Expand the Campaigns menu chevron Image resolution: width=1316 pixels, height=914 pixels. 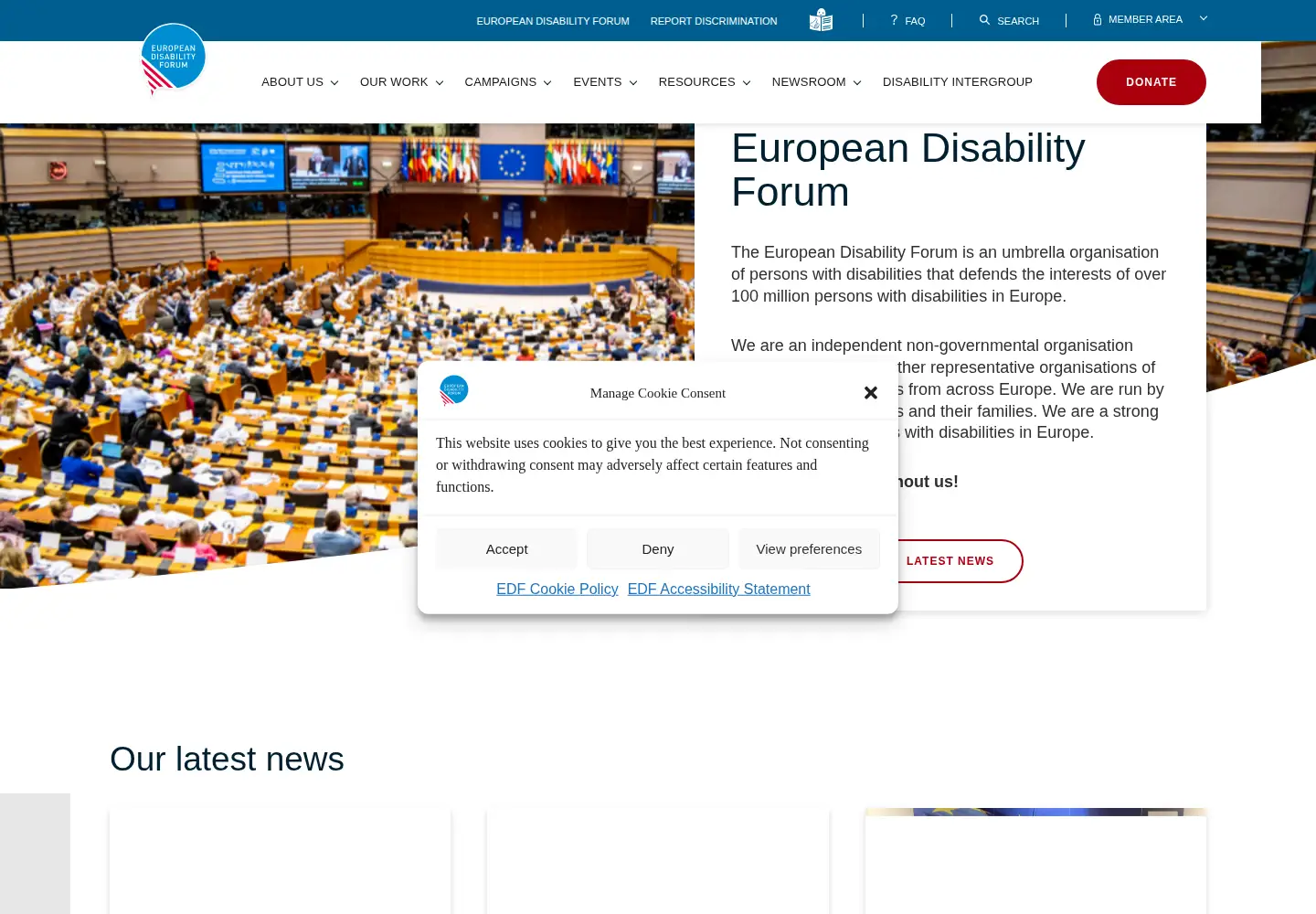[547, 83]
